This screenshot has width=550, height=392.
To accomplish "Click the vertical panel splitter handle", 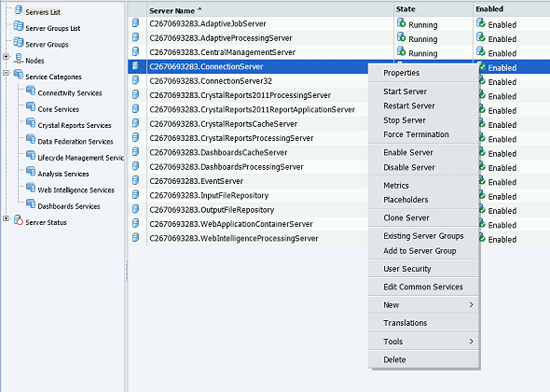I will [x=126, y=271].
